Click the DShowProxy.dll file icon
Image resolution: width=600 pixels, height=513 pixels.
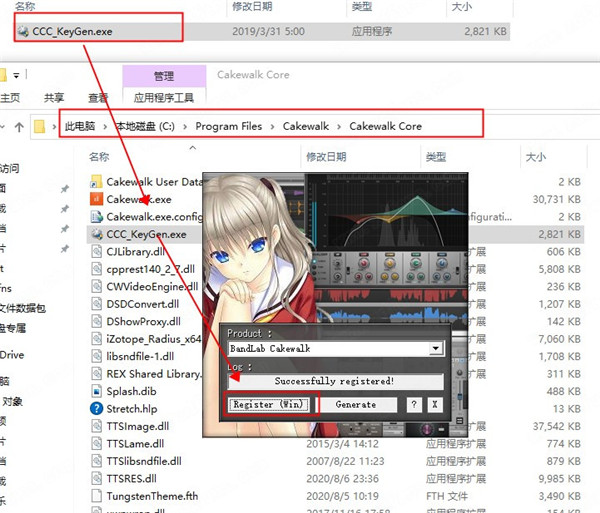(x=96, y=322)
